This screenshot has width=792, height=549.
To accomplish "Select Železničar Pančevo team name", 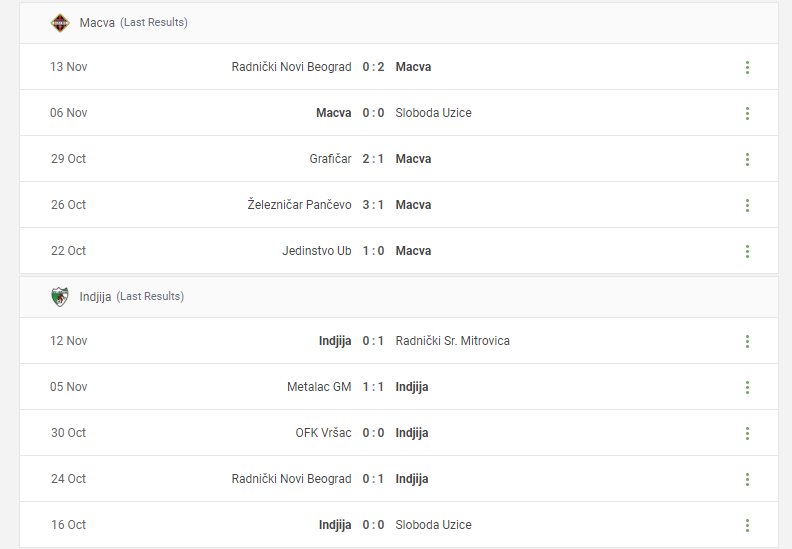I will click(299, 205).
